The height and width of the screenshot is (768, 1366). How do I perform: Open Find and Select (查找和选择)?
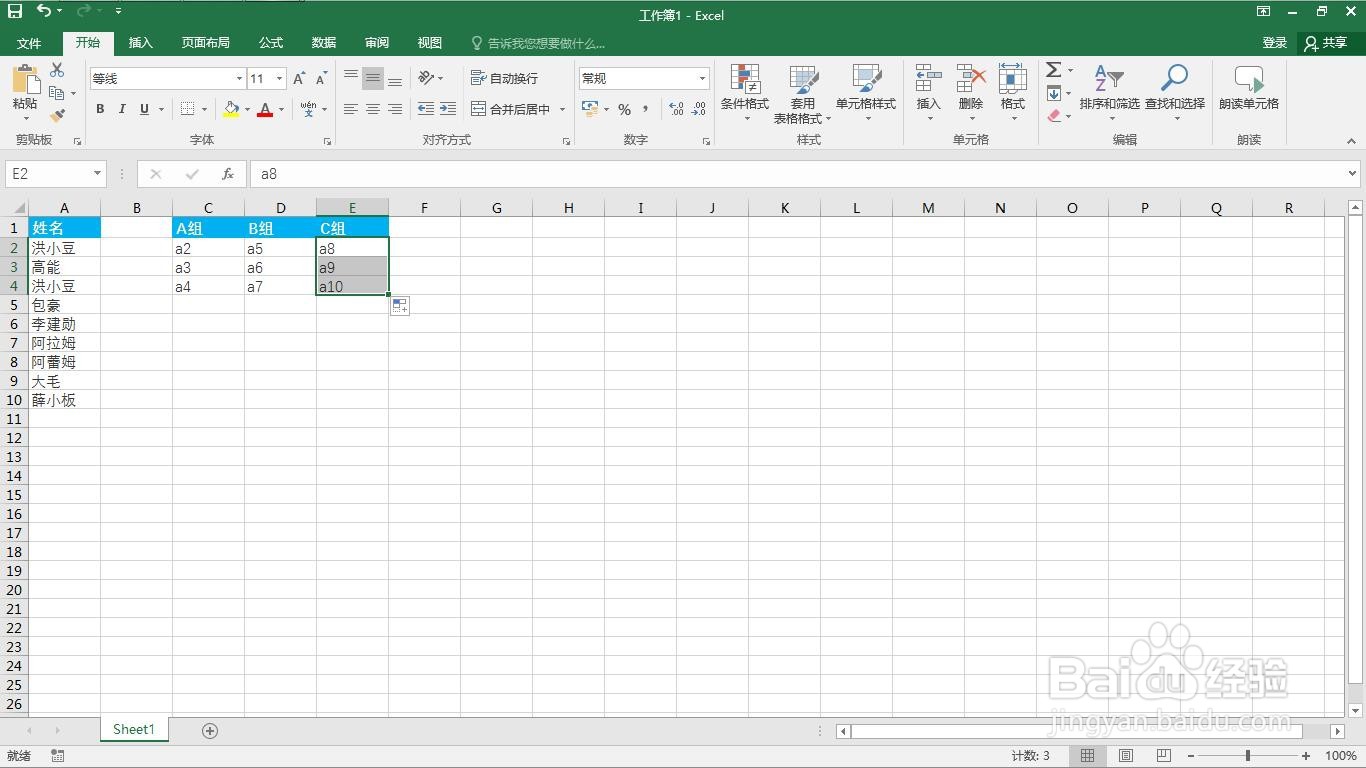[1175, 93]
